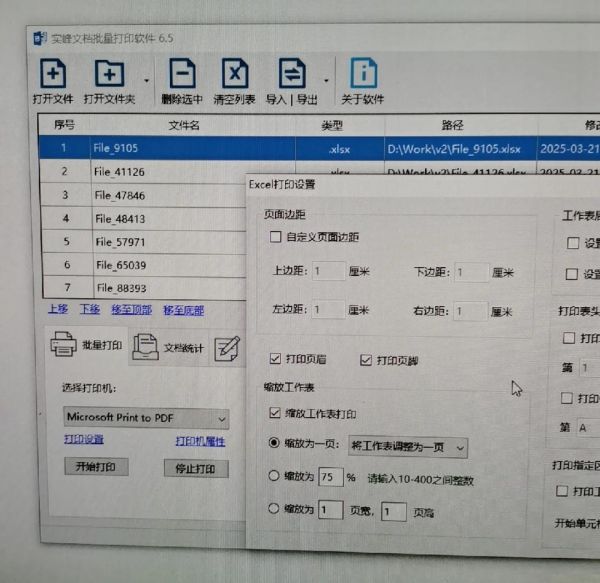This screenshot has height=583, width=600.
Task: Click the 打开文件夹 toolbar icon
Action: pos(109,76)
